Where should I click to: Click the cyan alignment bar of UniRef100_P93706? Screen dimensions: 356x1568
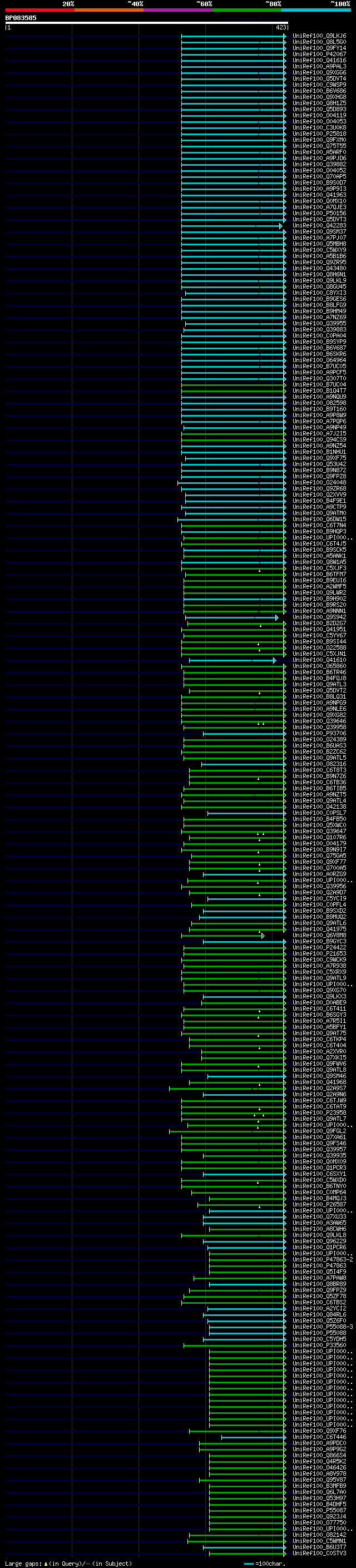coord(244,734)
